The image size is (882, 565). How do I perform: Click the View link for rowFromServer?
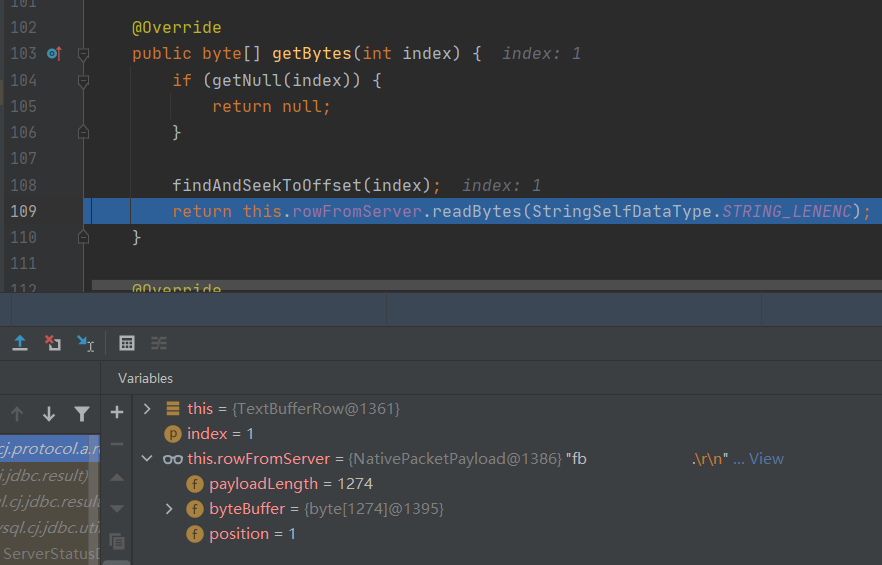coord(766,458)
